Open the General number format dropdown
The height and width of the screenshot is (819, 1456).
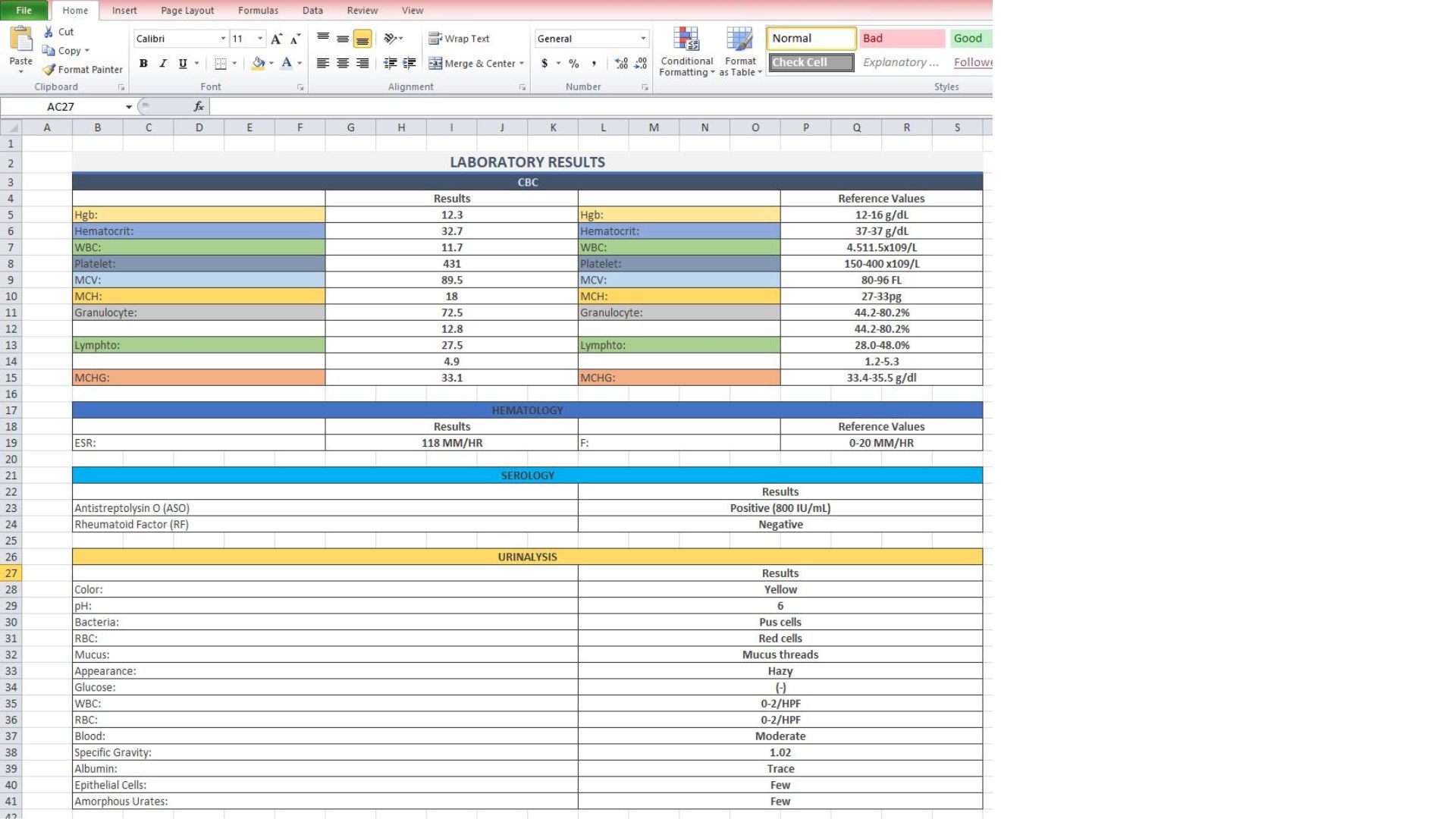point(643,39)
